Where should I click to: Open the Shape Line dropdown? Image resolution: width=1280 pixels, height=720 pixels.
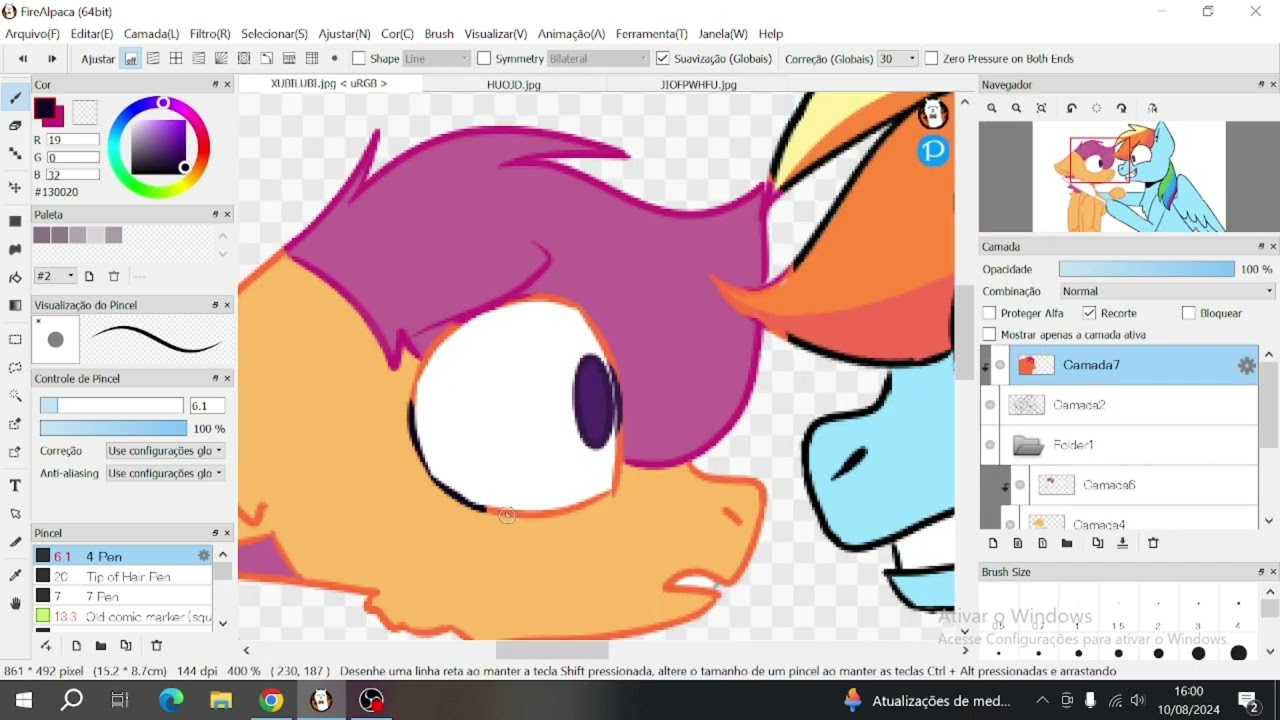point(436,59)
